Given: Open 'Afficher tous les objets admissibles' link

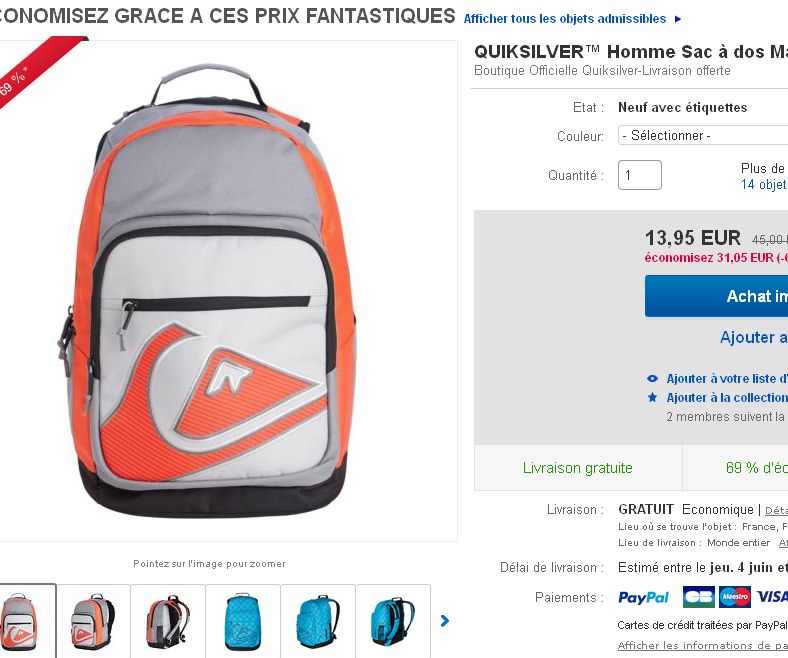Looking at the screenshot, I should click(x=564, y=19).
